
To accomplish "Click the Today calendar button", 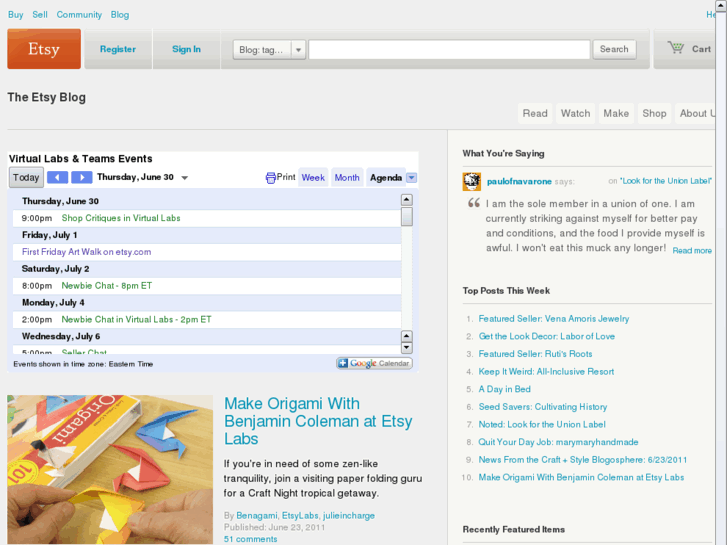I will tap(26, 177).
